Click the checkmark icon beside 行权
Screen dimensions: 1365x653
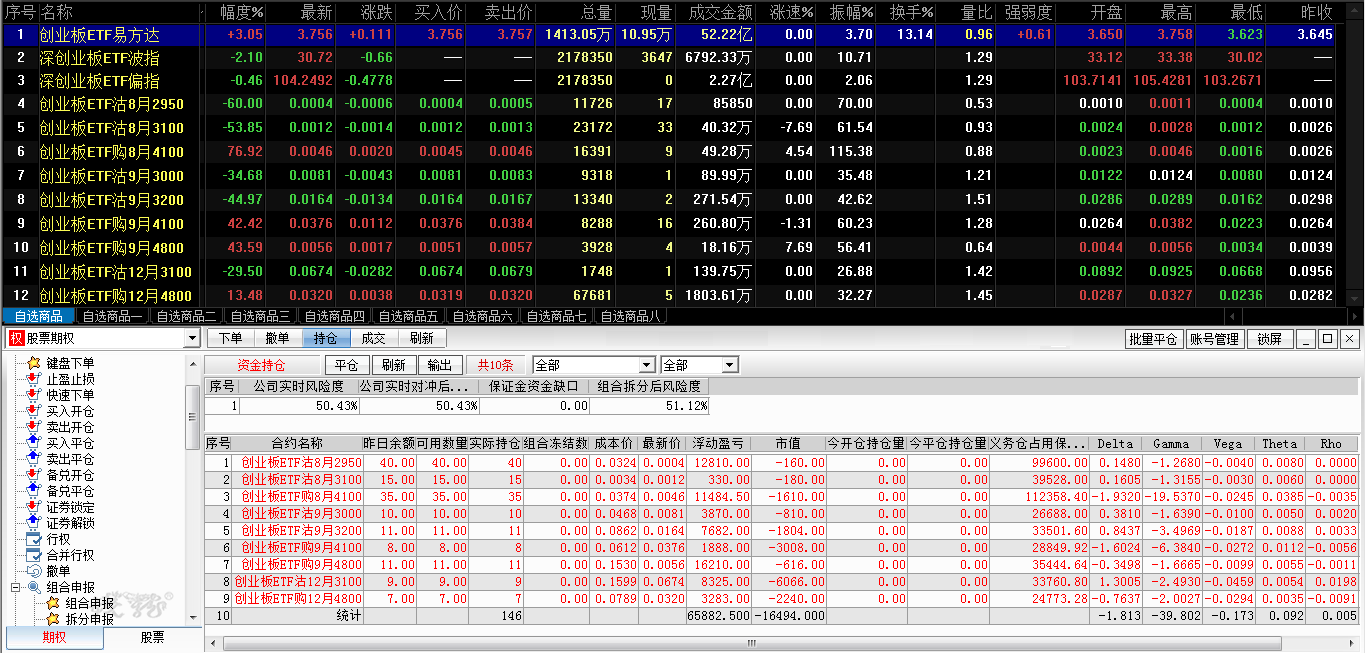pos(34,539)
